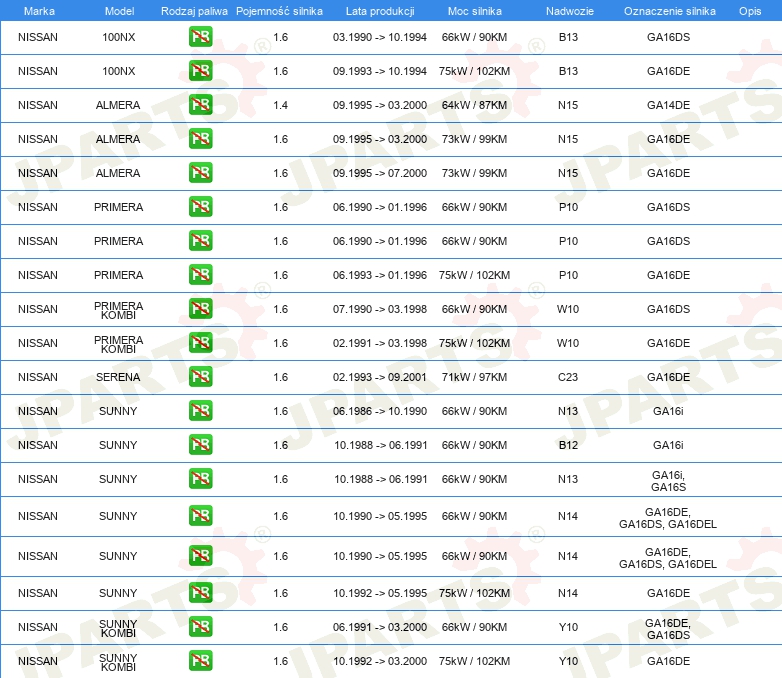782x678 pixels.
Task: Click fuel icon in the SUNNY B12 row
Action: (x=200, y=445)
